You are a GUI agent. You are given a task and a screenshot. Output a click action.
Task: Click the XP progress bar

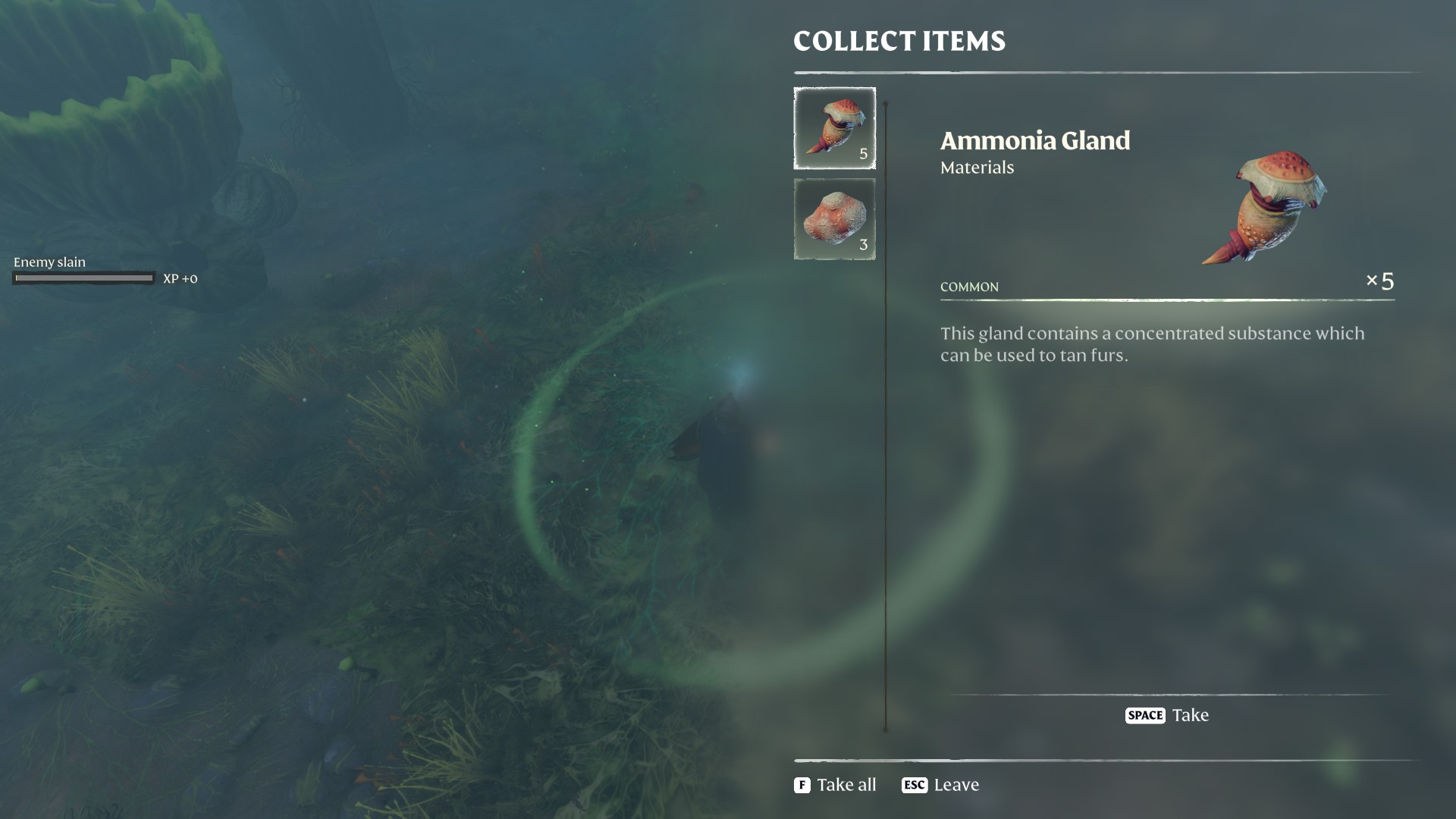(83, 278)
